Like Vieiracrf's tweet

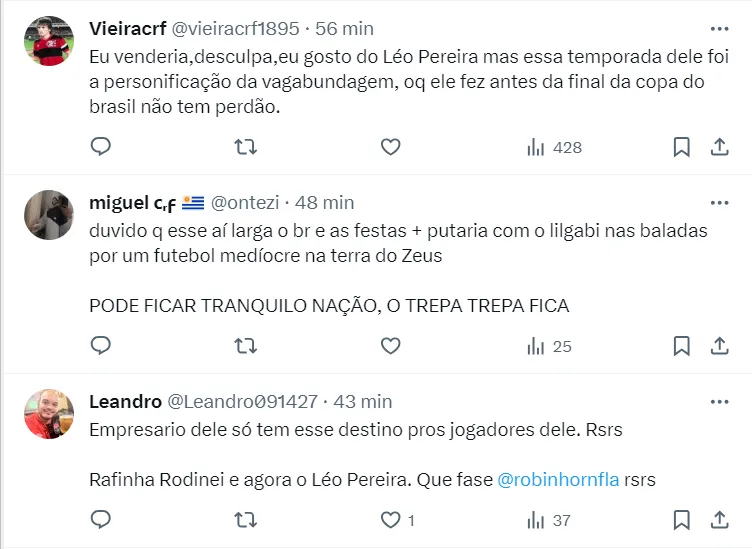coord(390,147)
